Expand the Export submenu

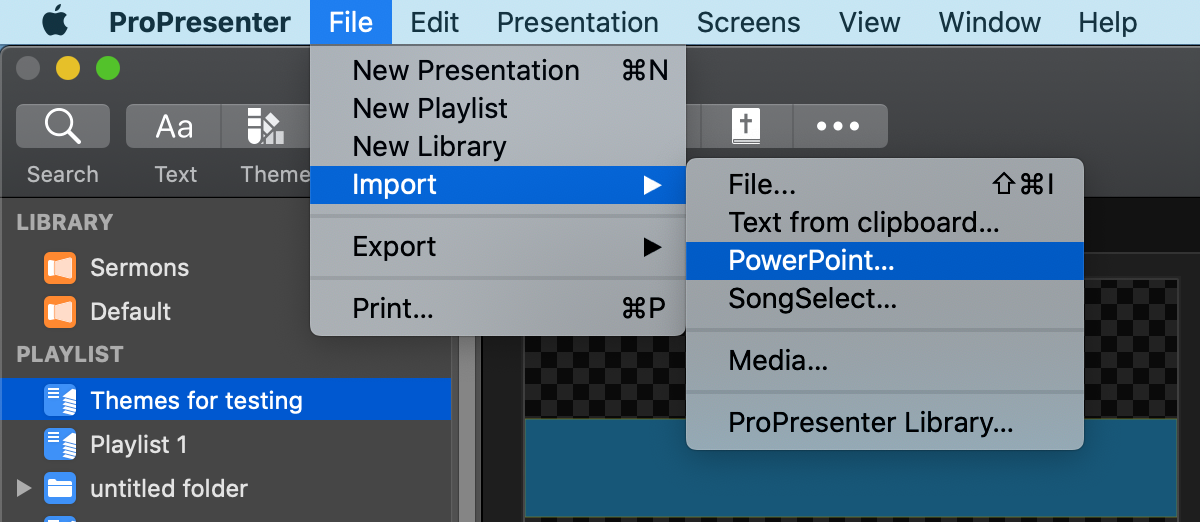(x=497, y=246)
